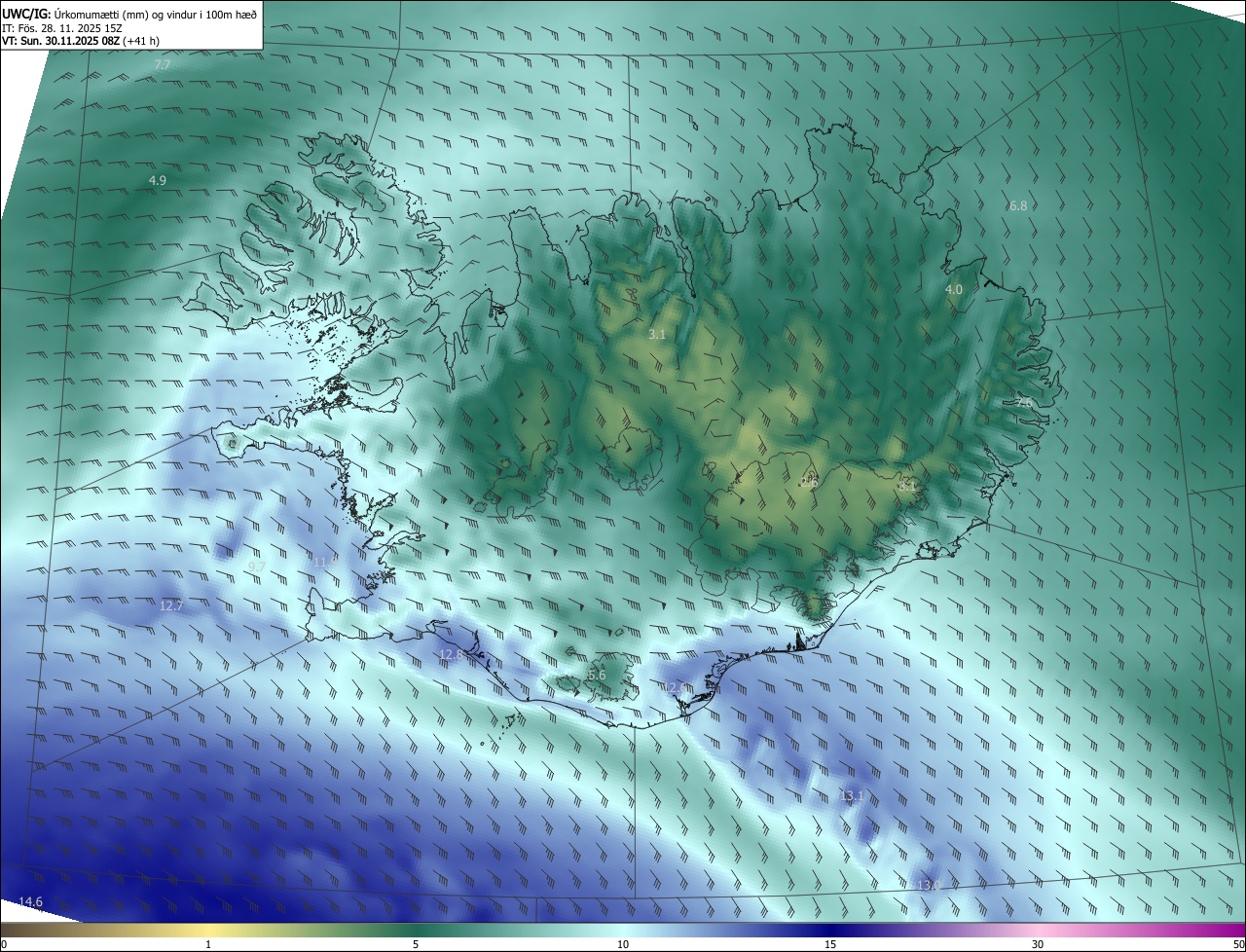
Task: Click the 7.7 precipitable water value
Action: click(163, 64)
